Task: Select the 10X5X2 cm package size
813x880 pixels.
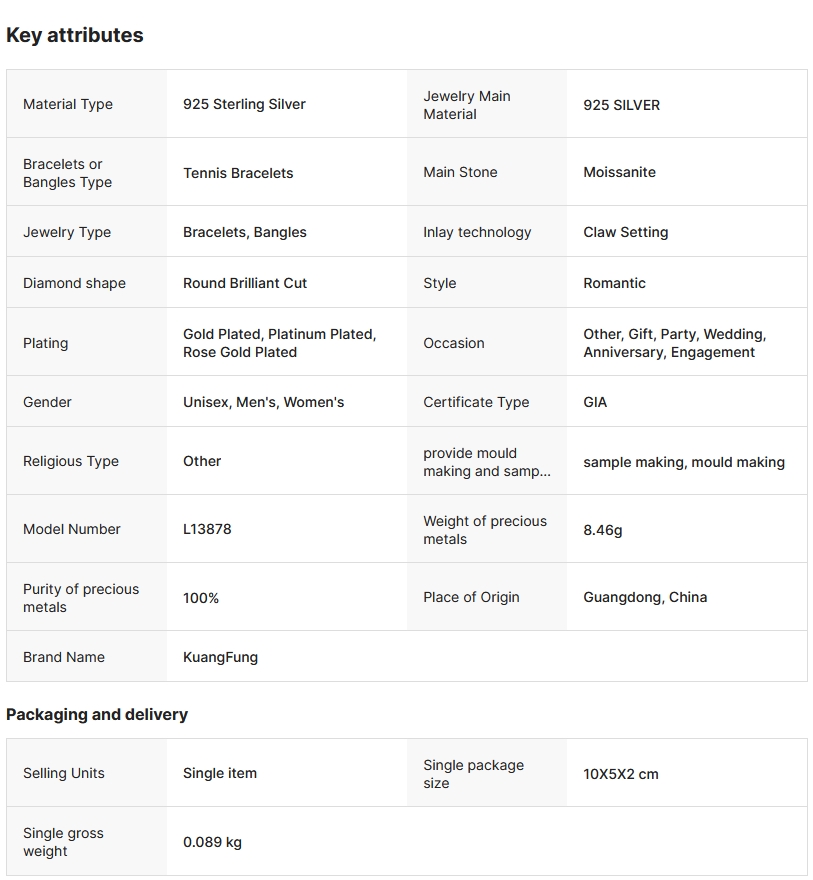Action: click(x=620, y=774)
